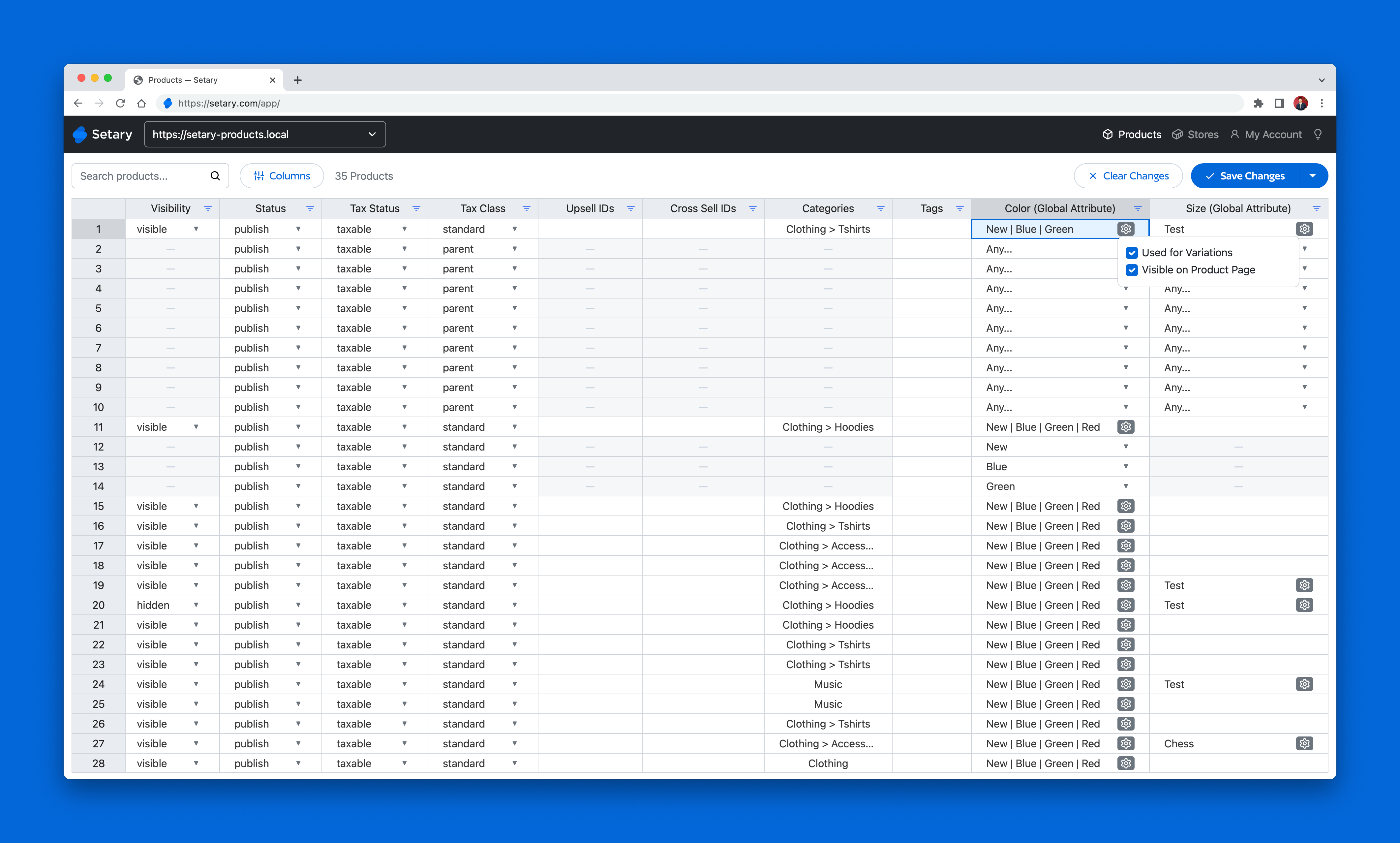Open Color dropdown for row 13 Blue

(x=1126, y=467)
